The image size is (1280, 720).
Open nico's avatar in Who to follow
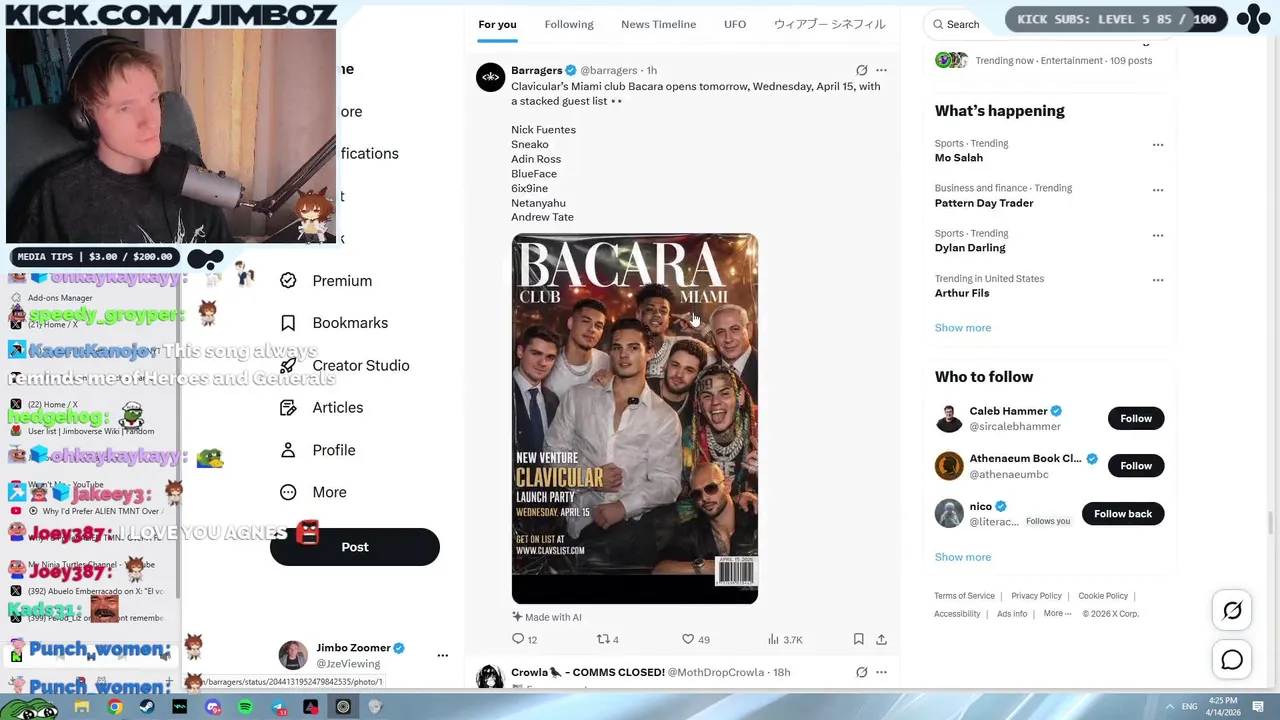point(949,513)
